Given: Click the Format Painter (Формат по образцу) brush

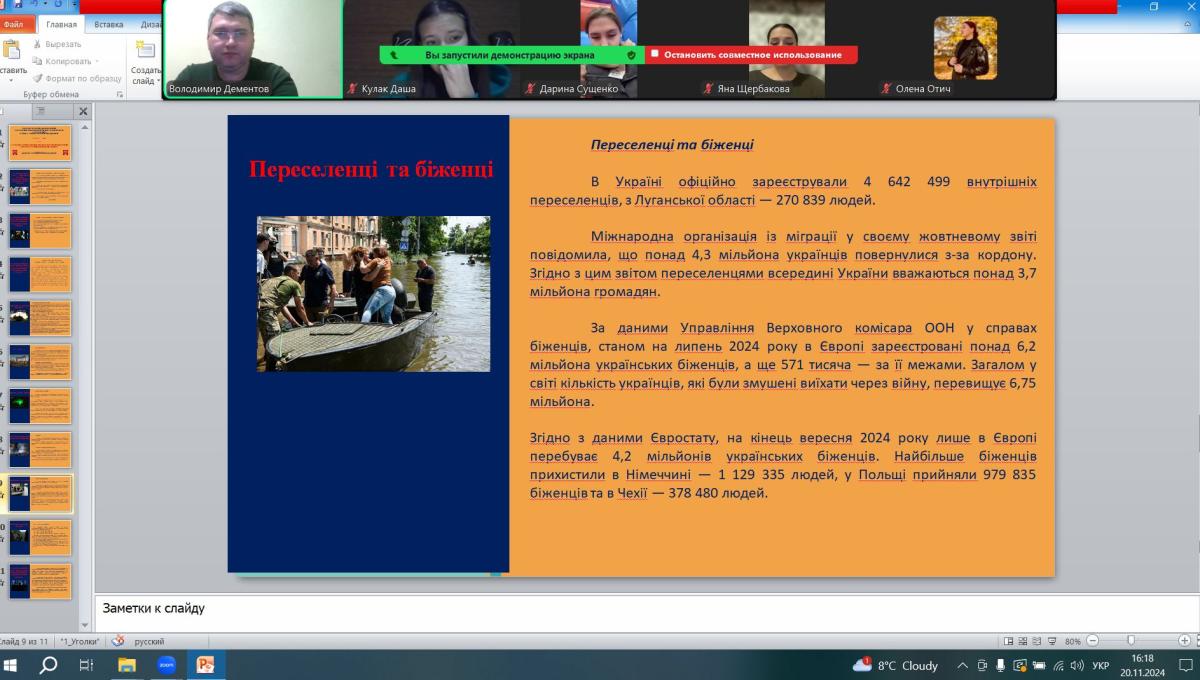Looking at the screenshot, I should tap(38, 78).
